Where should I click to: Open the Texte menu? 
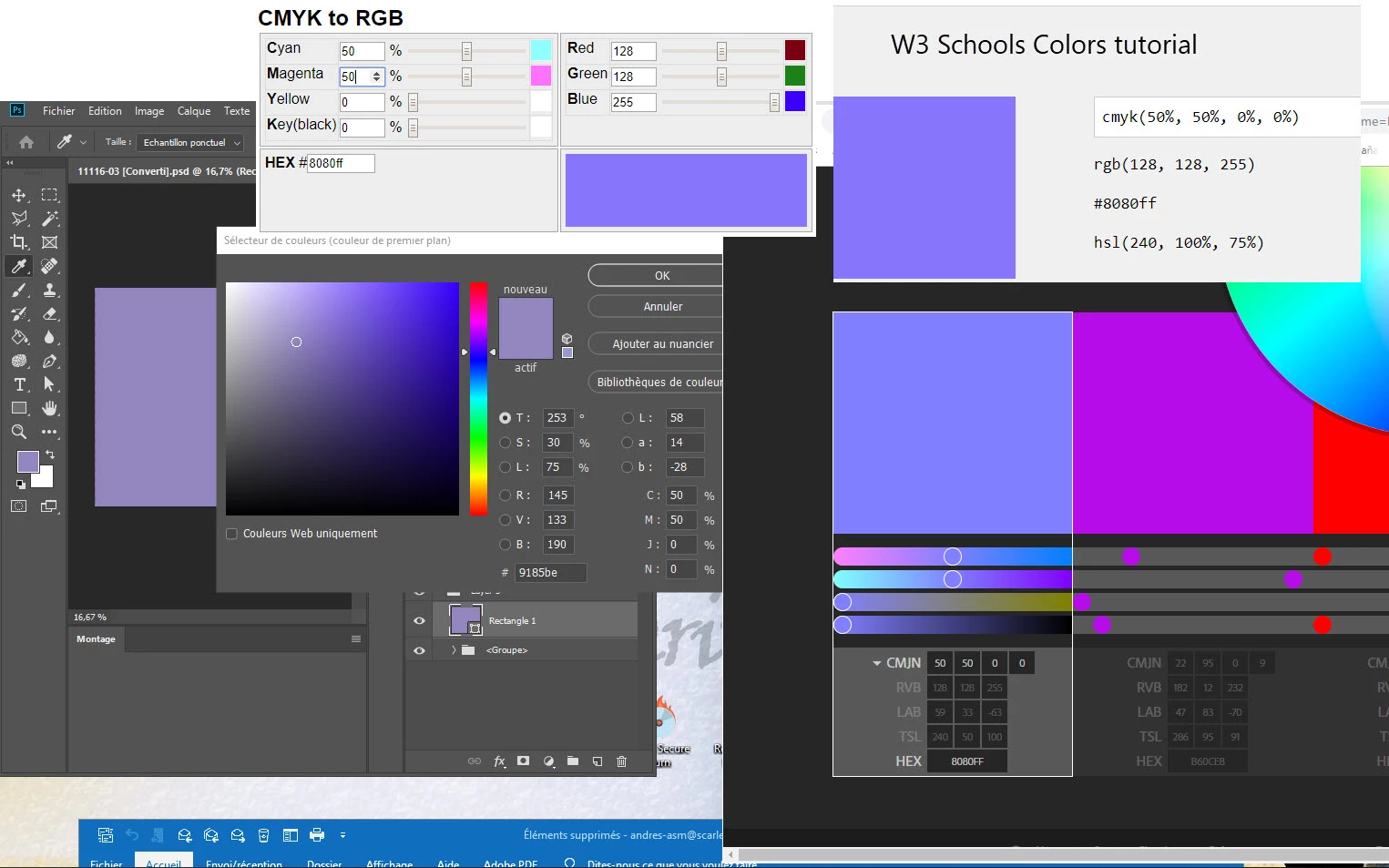coord(237,111)
